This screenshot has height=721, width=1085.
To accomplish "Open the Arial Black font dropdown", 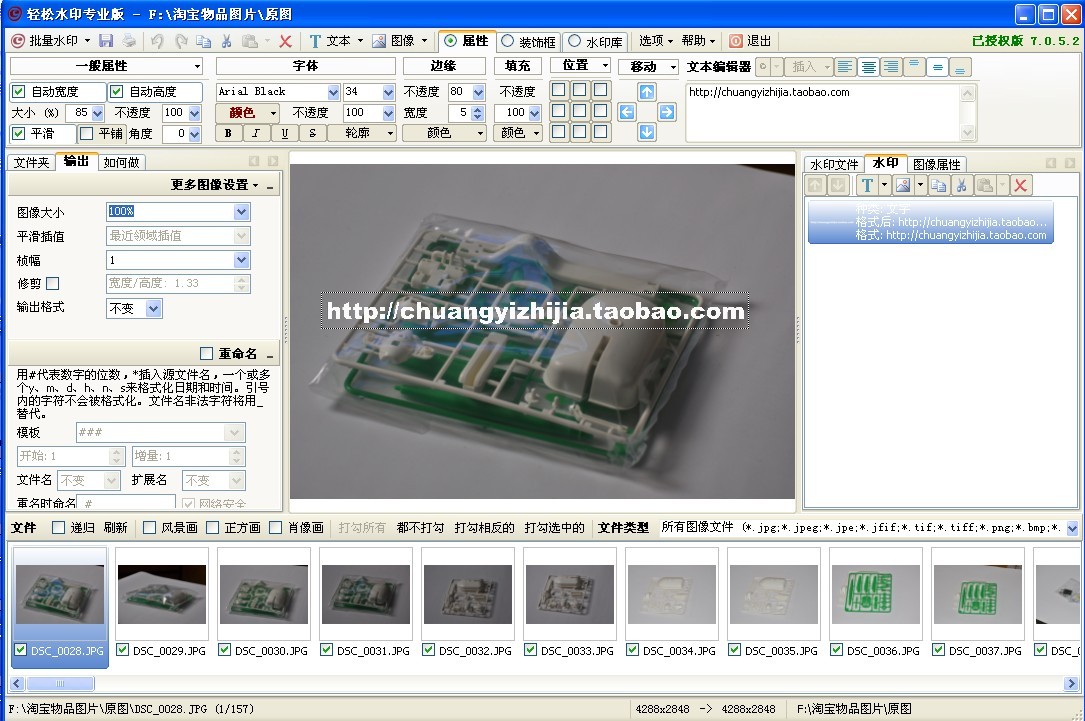I will (333, 92).
